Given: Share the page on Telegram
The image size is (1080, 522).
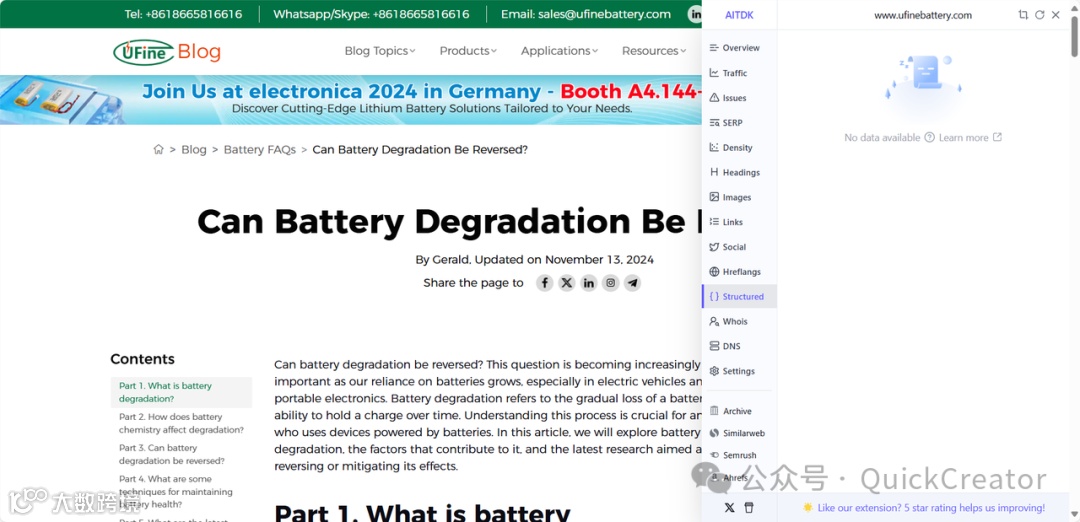Looking at the screenshot, I should [x=632, y=283].
